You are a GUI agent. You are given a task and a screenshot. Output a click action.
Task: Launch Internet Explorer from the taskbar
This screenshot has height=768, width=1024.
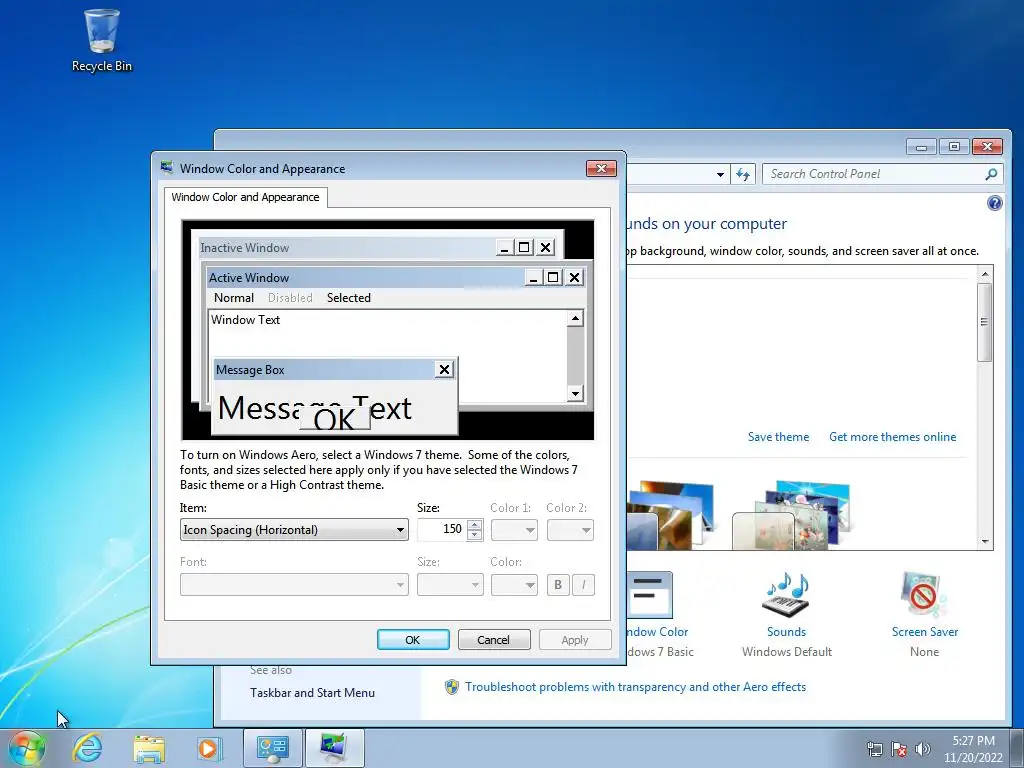click(x=88, y=748)
